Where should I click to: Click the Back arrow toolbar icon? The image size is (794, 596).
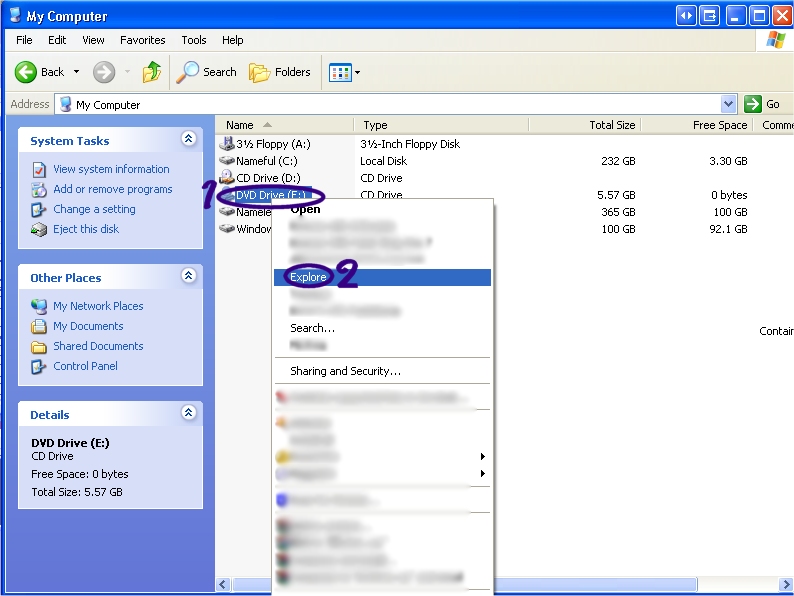[x=26, y=72]
